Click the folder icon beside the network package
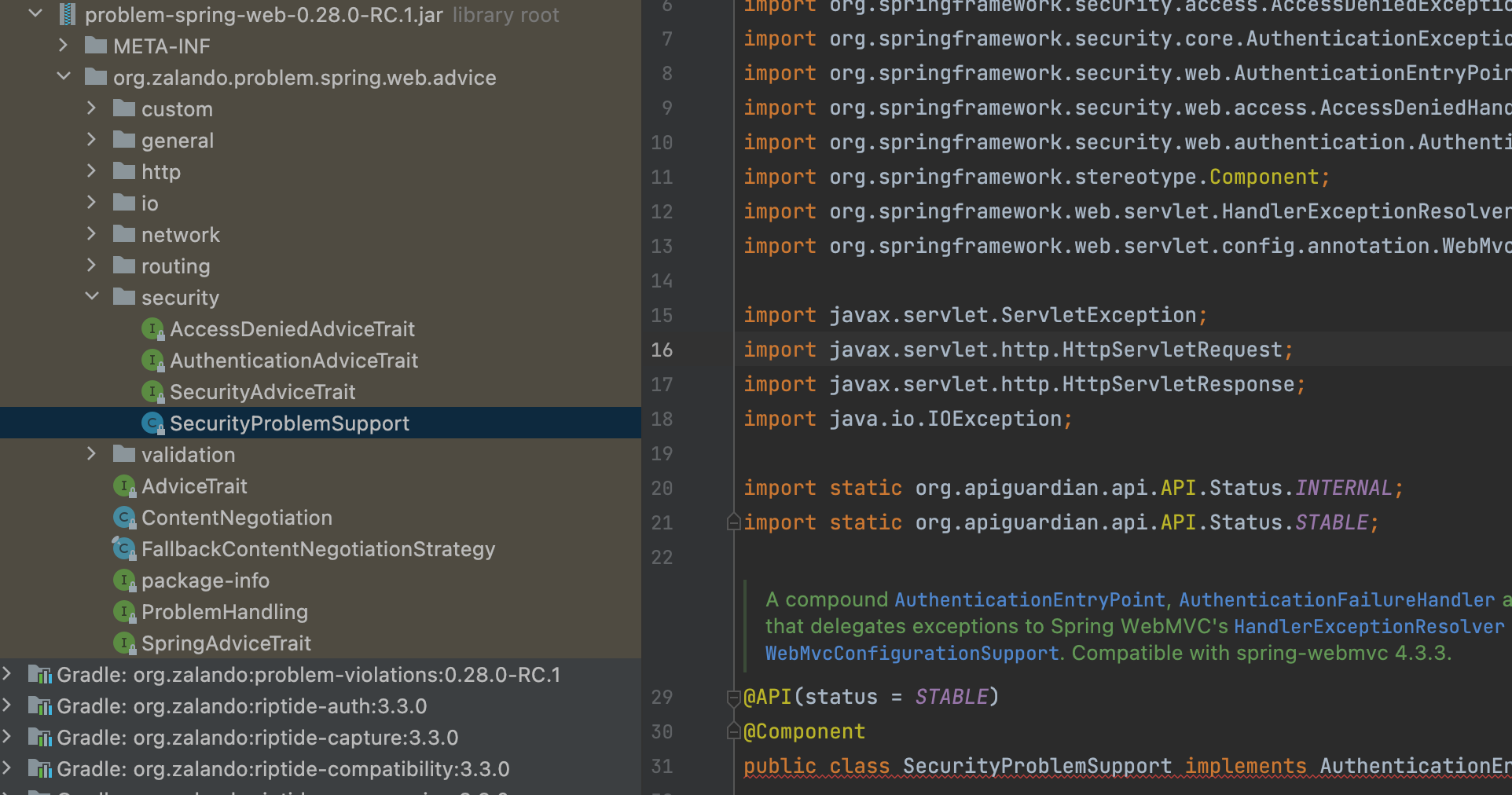1512x795 pixels. pos(124,234)
